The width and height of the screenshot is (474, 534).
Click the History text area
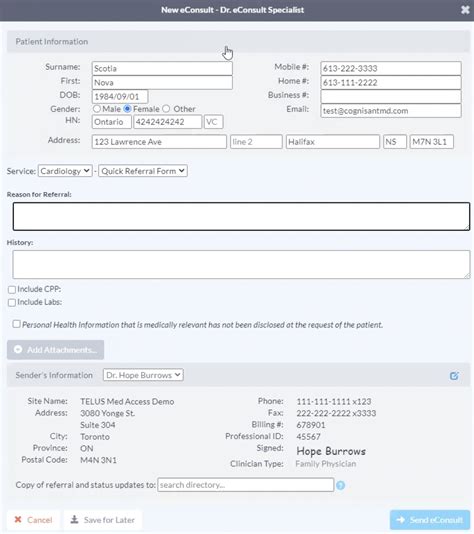241,265
